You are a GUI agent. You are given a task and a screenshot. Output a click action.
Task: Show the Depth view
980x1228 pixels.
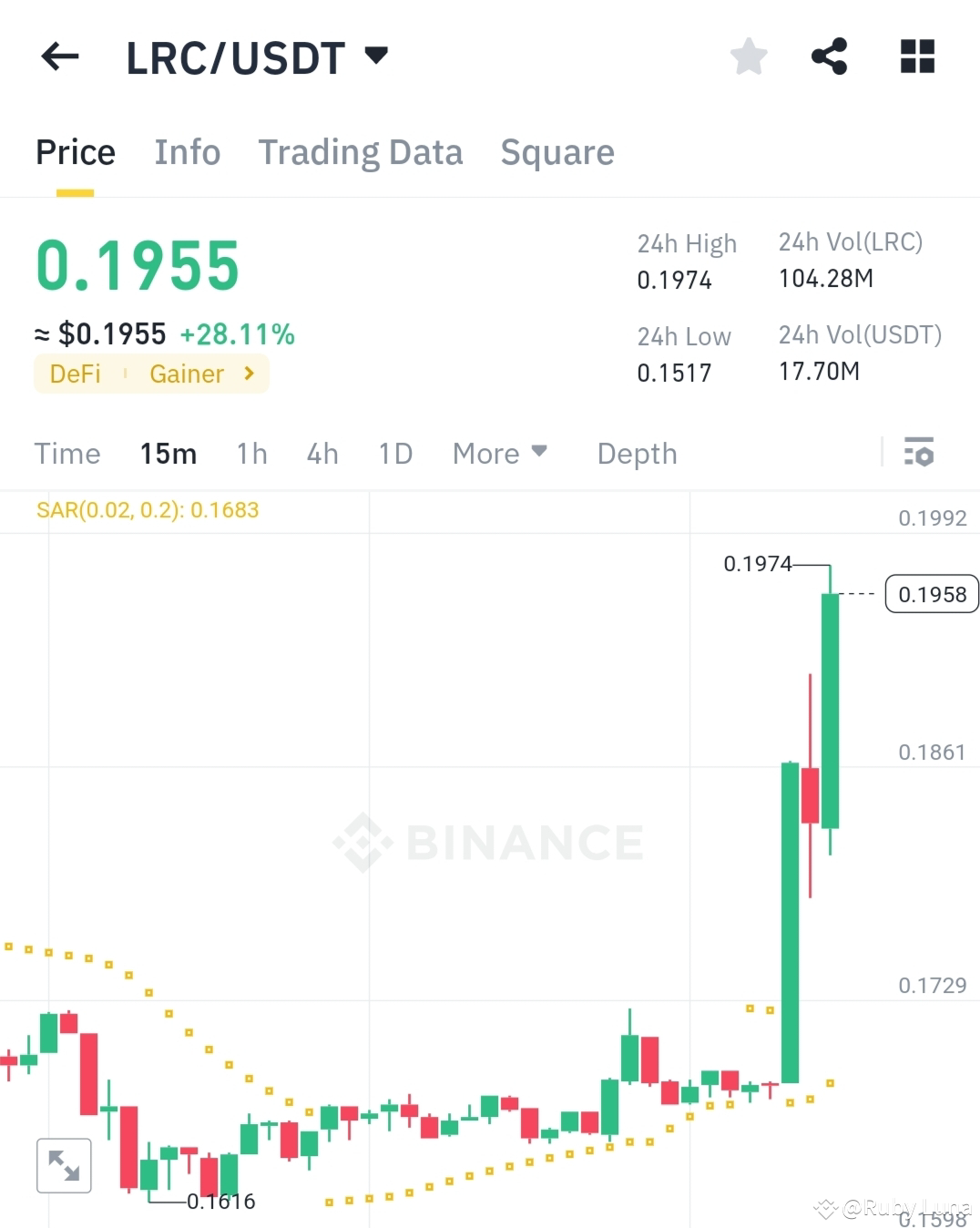pos(637,453)
